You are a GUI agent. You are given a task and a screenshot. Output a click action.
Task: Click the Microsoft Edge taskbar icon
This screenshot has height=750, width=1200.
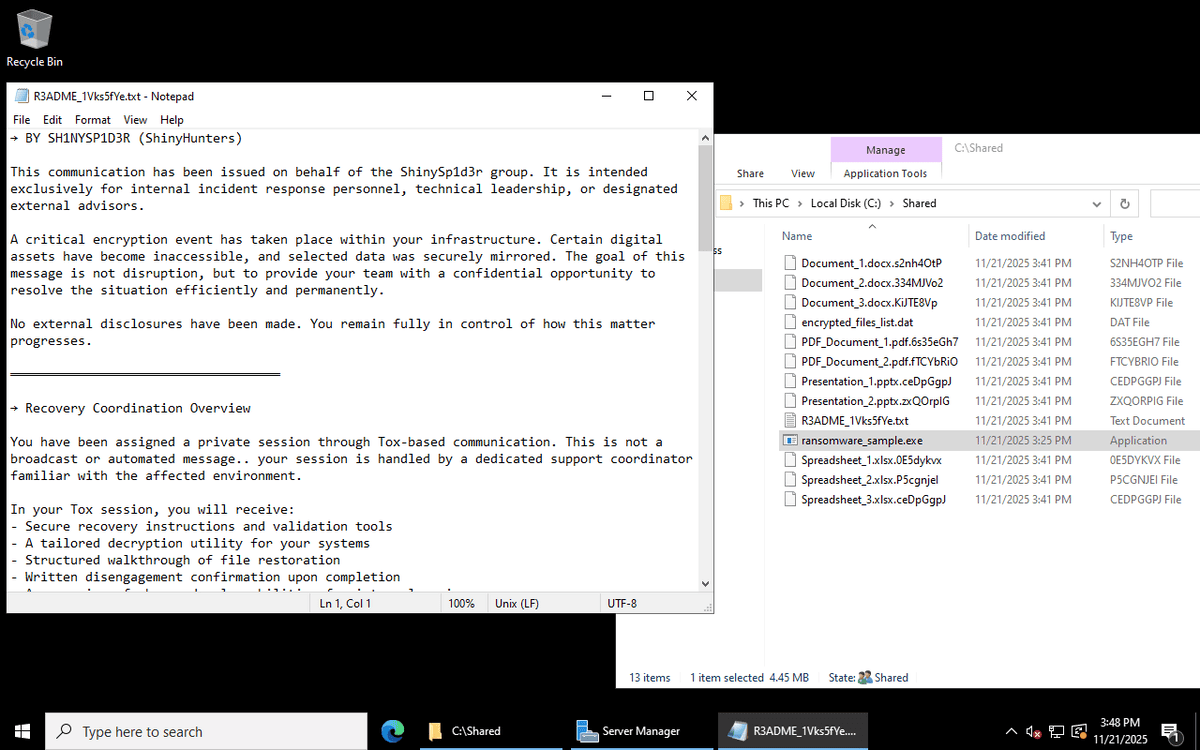click(393, 731)
